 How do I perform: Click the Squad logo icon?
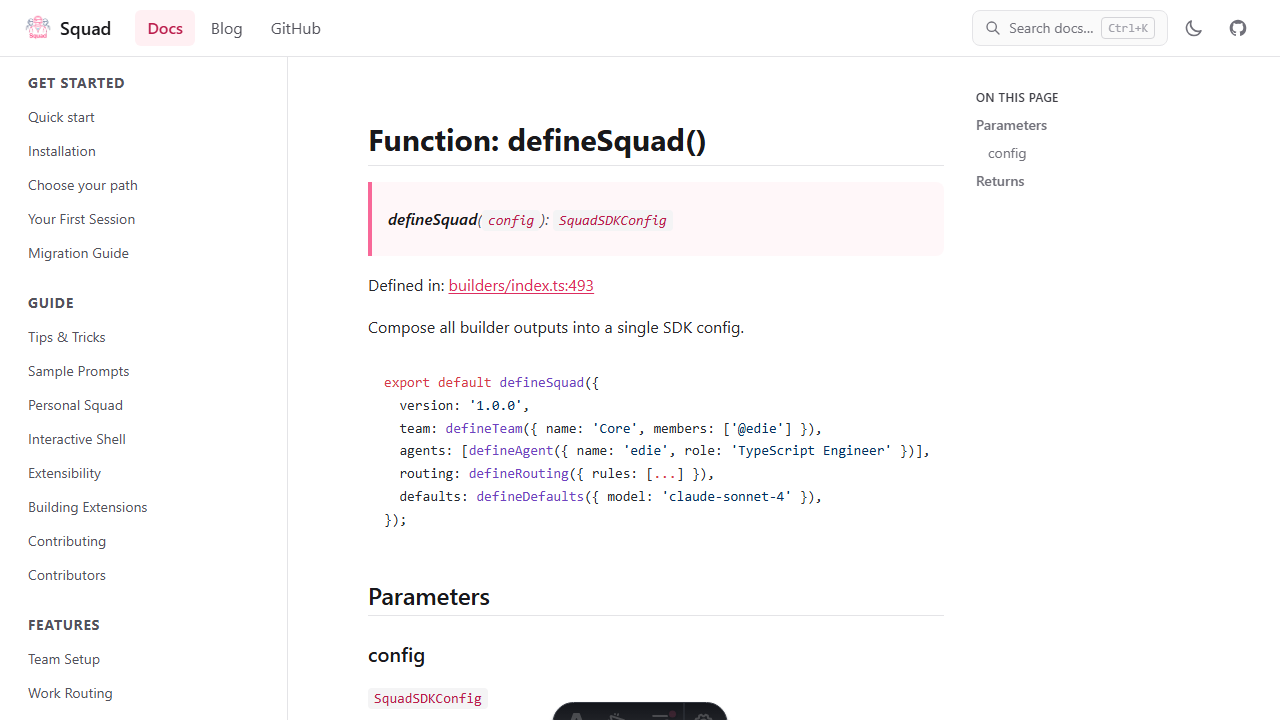tap(38, 28)
